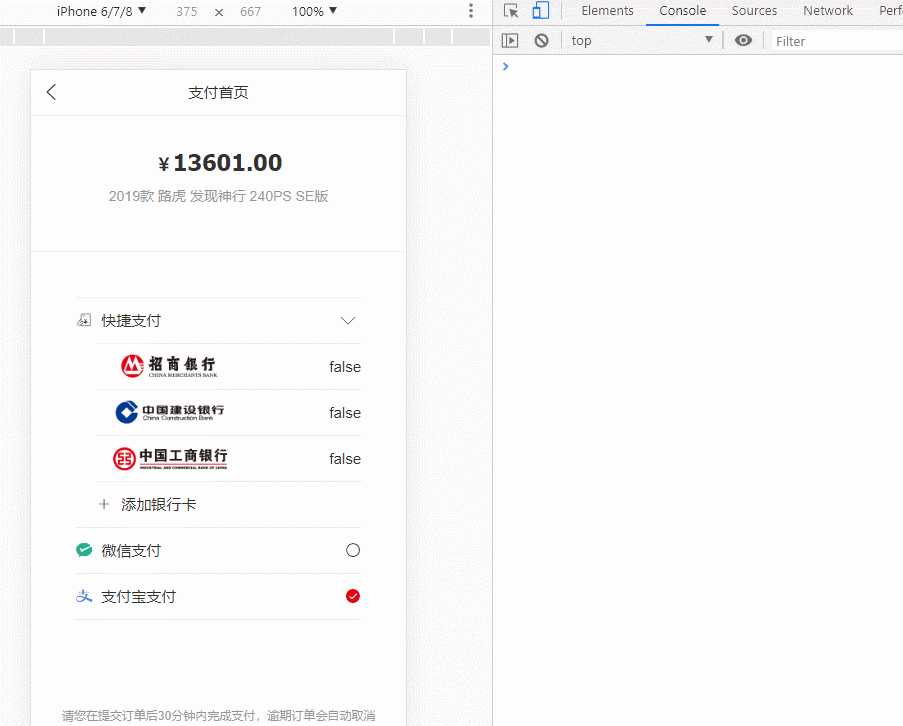Screen dimensions: 903x726
Task: Switch to the Sources tab
Action: pos(754,10)
